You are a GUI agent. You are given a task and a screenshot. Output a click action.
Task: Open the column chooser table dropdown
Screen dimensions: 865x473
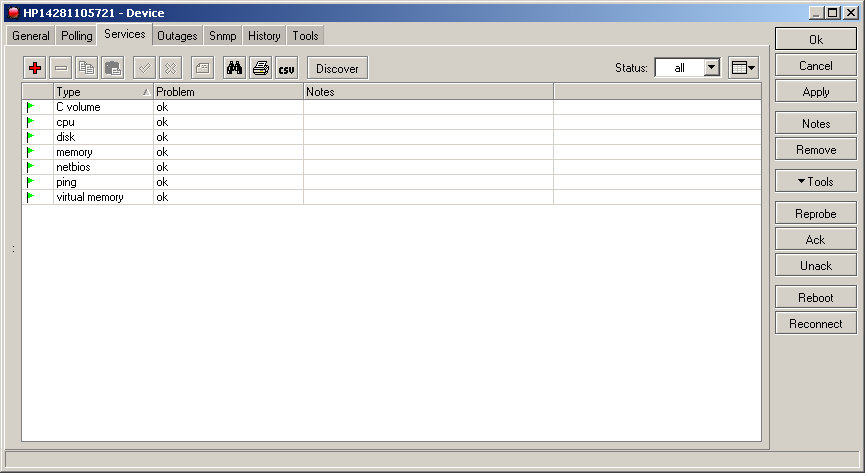(x=743, y=67)
